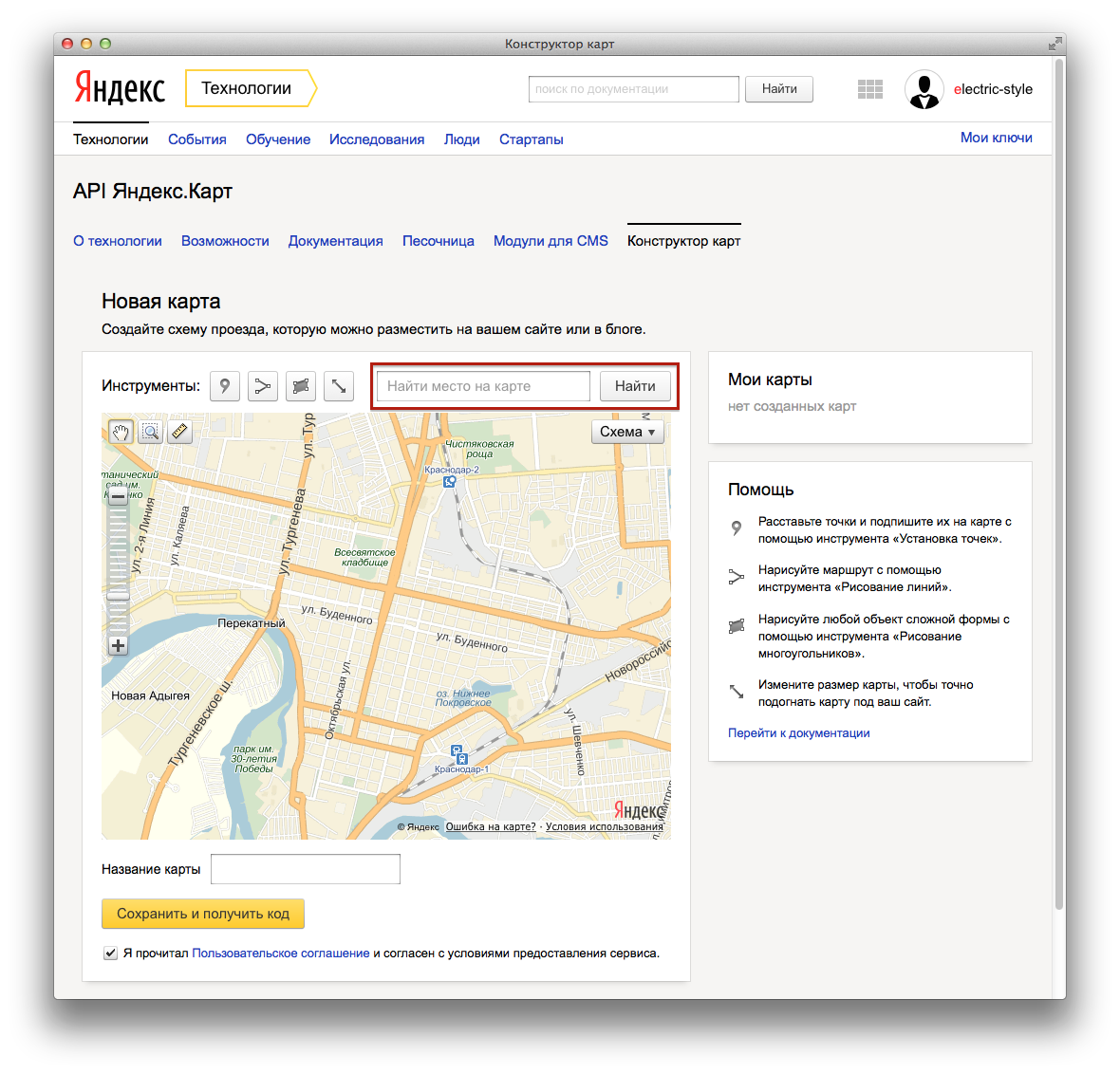Viewport: 1120px width, 1074px height.
Task: Open the Обучение nav item
Action: pyautogui.click(x=278, y=139)
